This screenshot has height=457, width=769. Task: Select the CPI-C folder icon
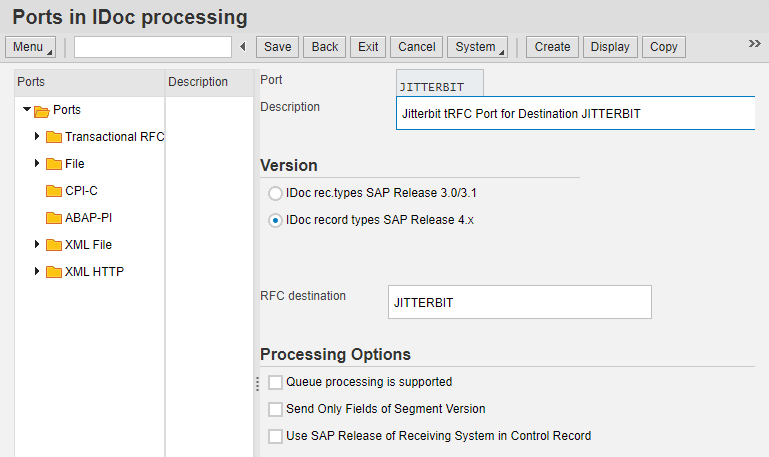[54, 191]
